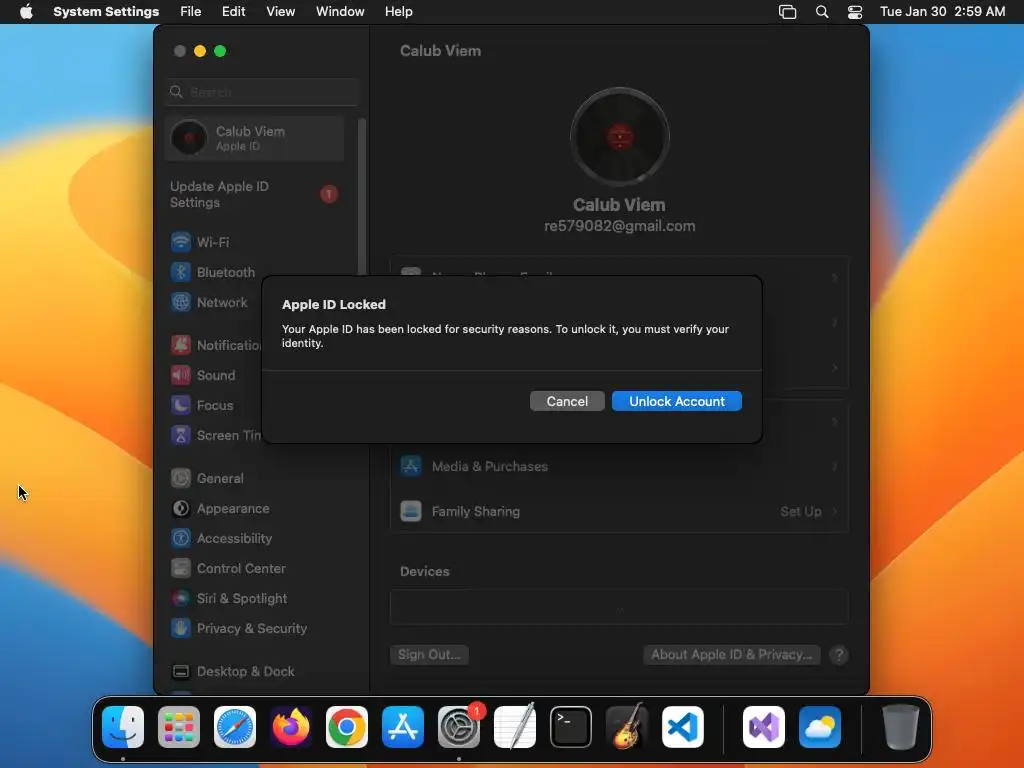Open the System Settings app menu
1024x768 pixels.
pyautogui.click(x=106, y=12)
